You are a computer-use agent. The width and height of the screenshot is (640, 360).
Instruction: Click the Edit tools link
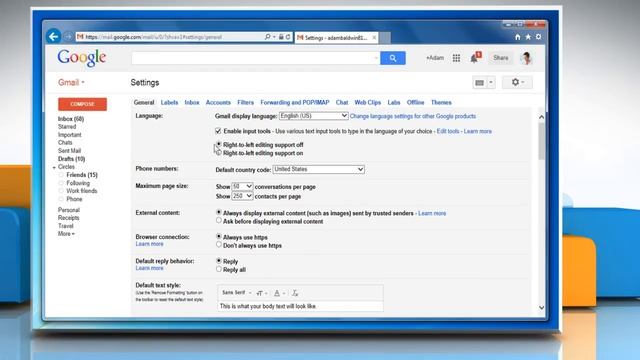[448, 131]
